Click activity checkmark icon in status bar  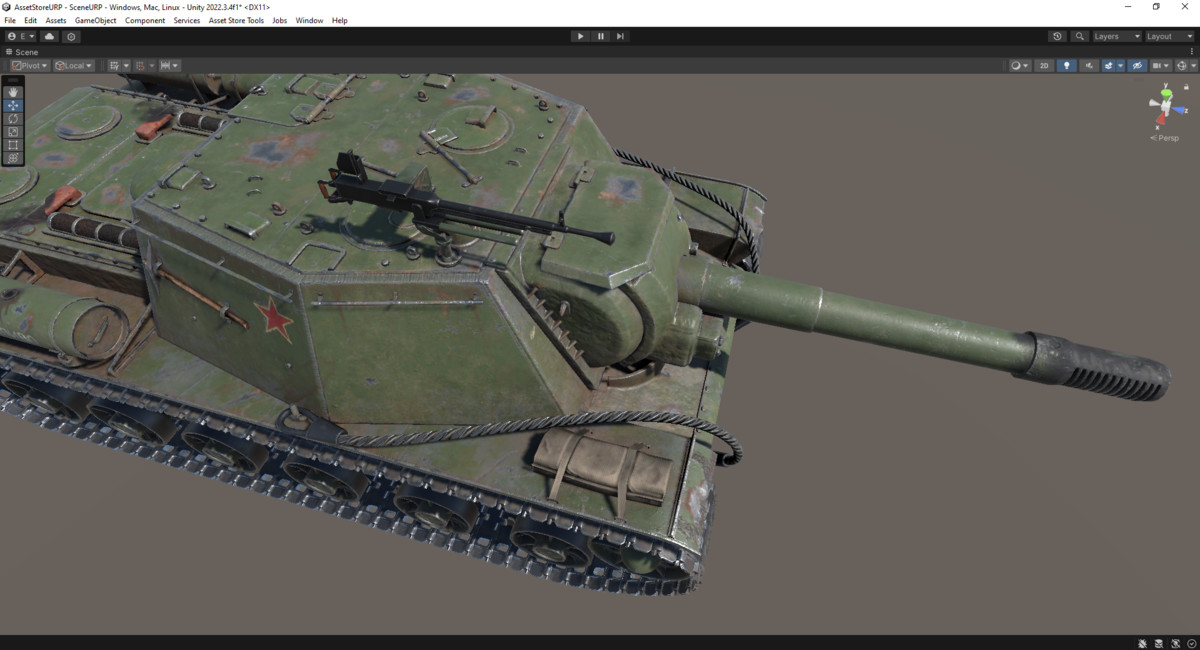tap(1192, 643)
